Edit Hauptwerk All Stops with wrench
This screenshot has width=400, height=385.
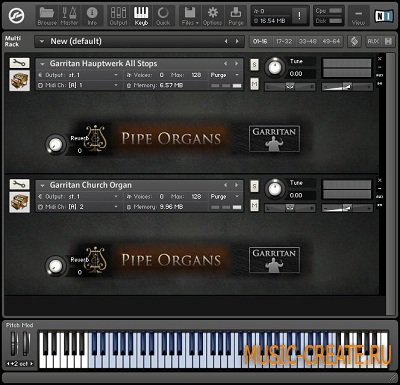19,63
